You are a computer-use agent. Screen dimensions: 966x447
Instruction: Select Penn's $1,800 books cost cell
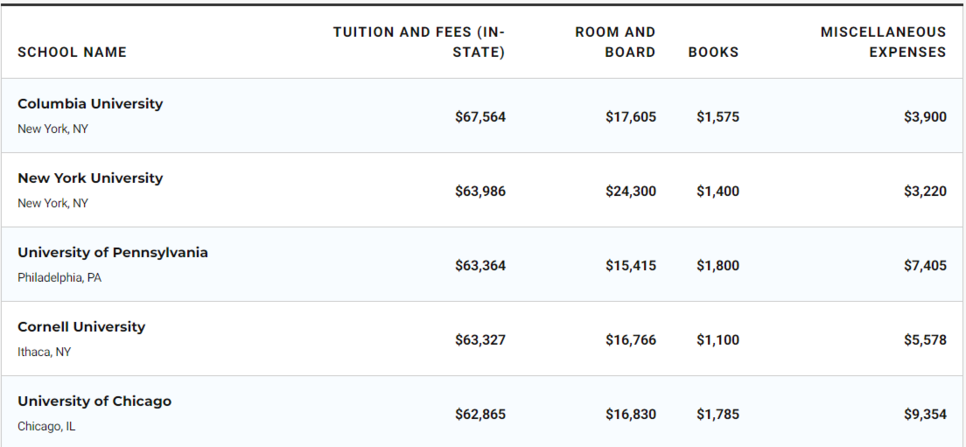coord(718,266)
